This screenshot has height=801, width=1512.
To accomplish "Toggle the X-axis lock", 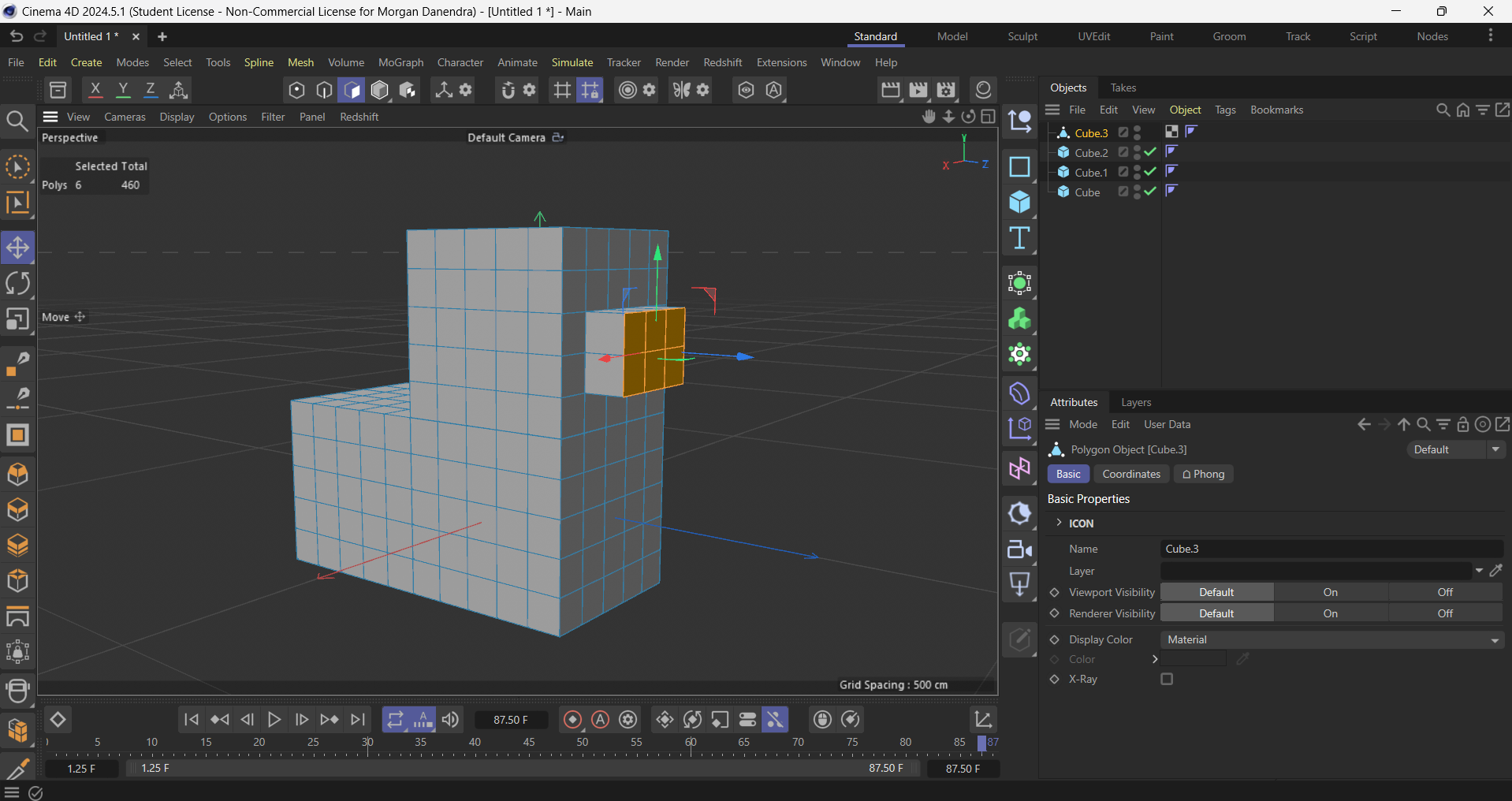I will (x=95, y=90).
